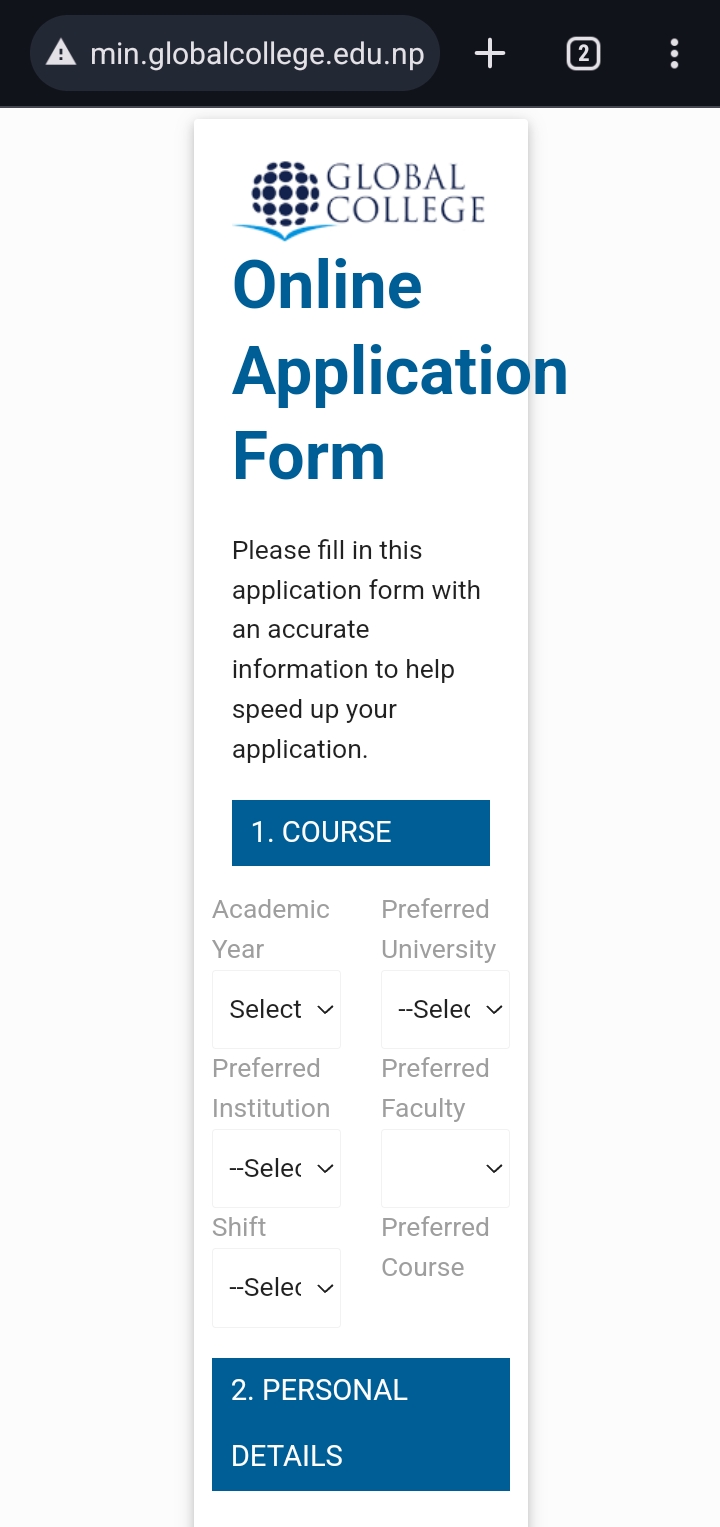The image size is (720, 1527).
Task: Click the Online Application Form heading
Action: 380,371
